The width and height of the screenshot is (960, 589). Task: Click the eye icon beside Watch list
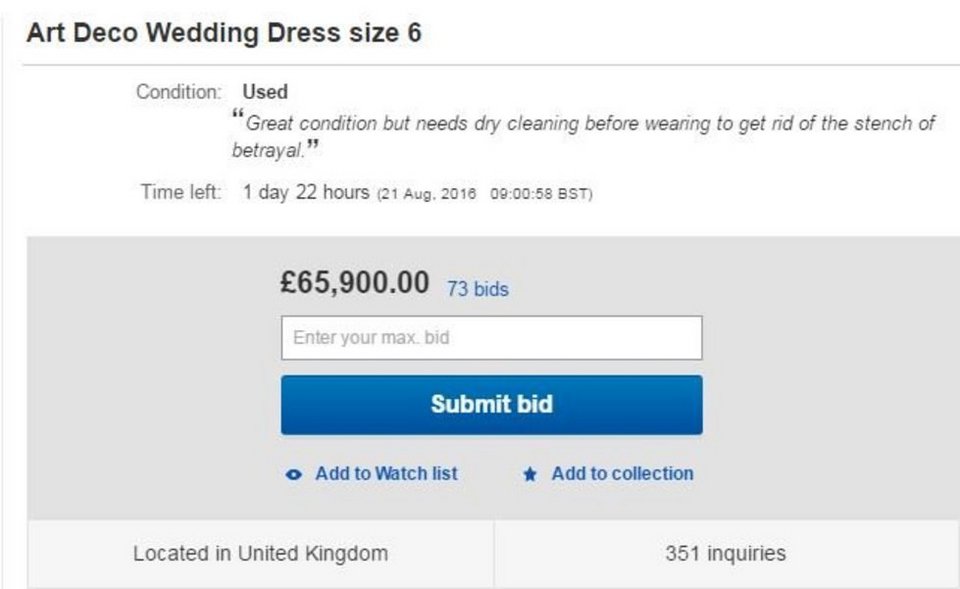tap(293, 475)
